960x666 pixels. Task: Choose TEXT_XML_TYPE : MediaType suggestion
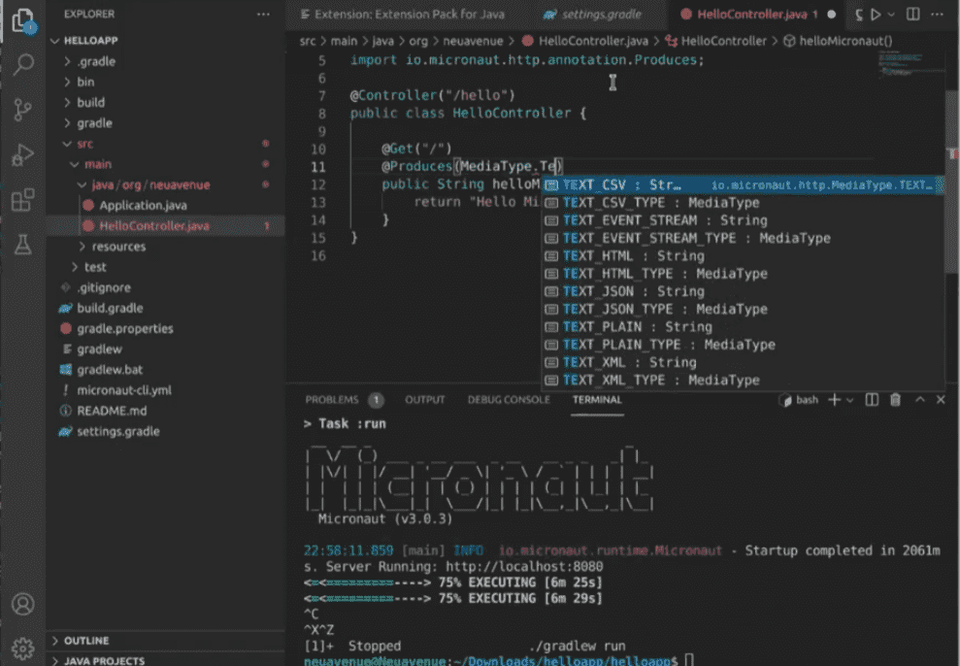coord(743,380)
